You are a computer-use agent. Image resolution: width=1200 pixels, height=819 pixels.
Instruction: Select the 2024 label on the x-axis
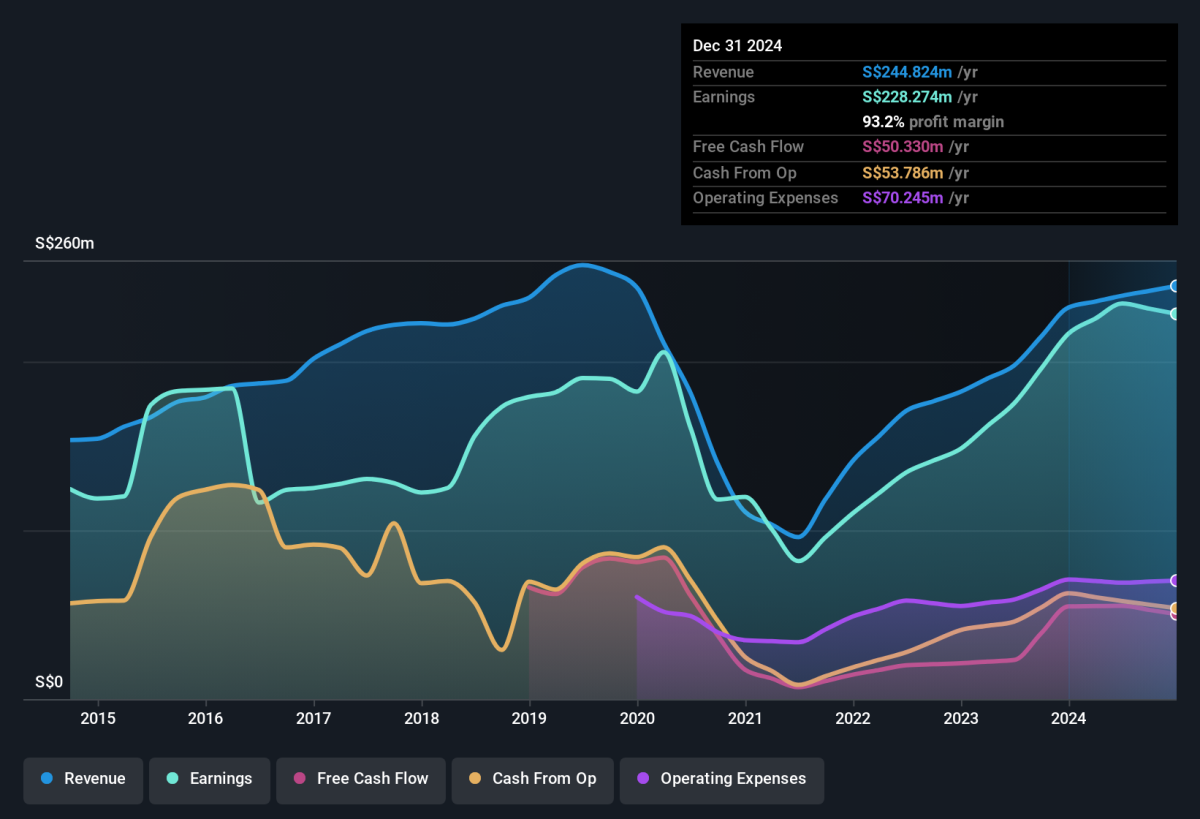click(1069, 718)
